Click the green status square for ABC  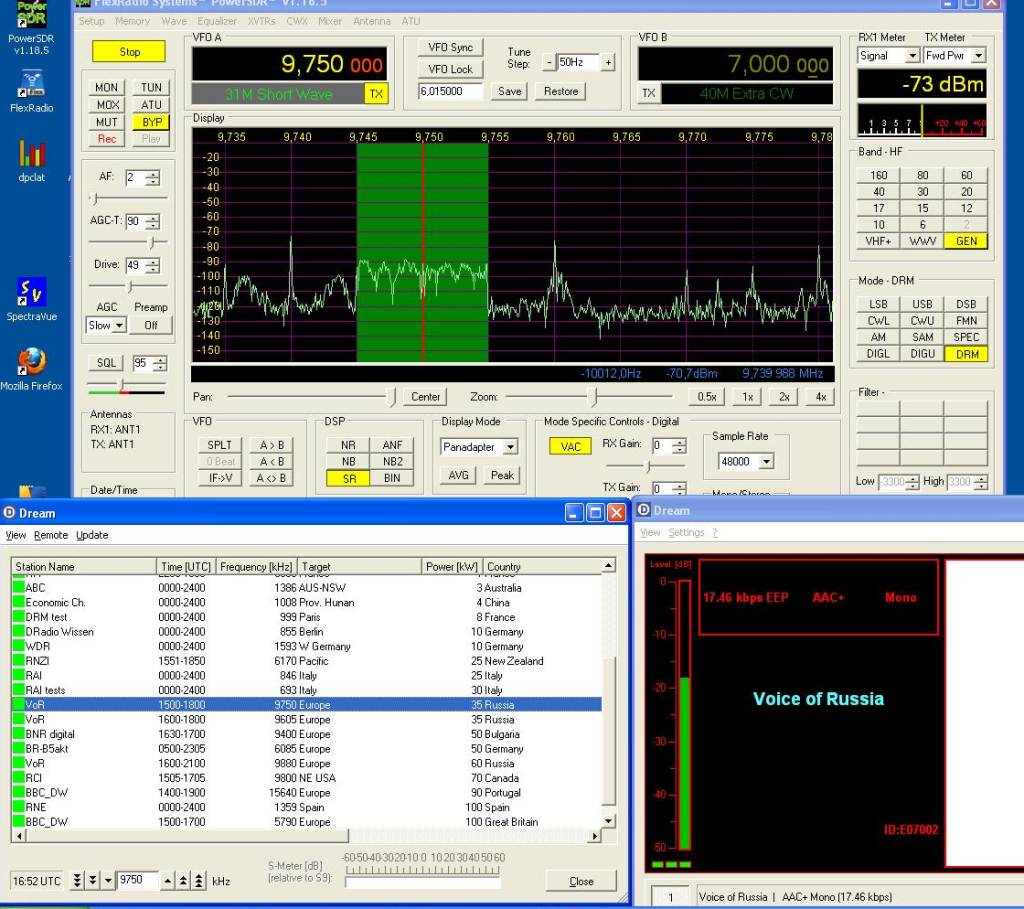[18, 588]
